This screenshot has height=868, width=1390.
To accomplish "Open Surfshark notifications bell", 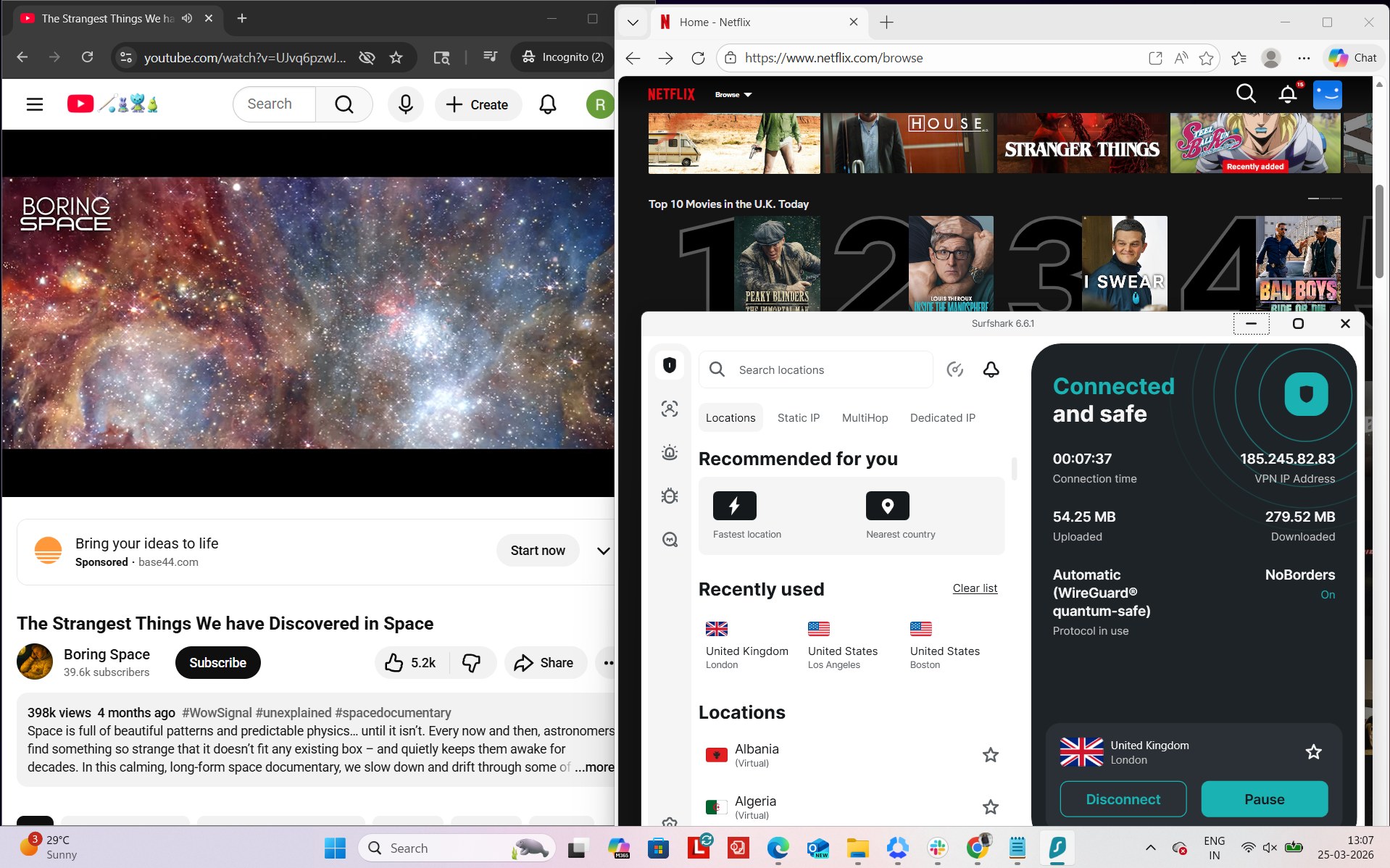I will tap(991, 370).
